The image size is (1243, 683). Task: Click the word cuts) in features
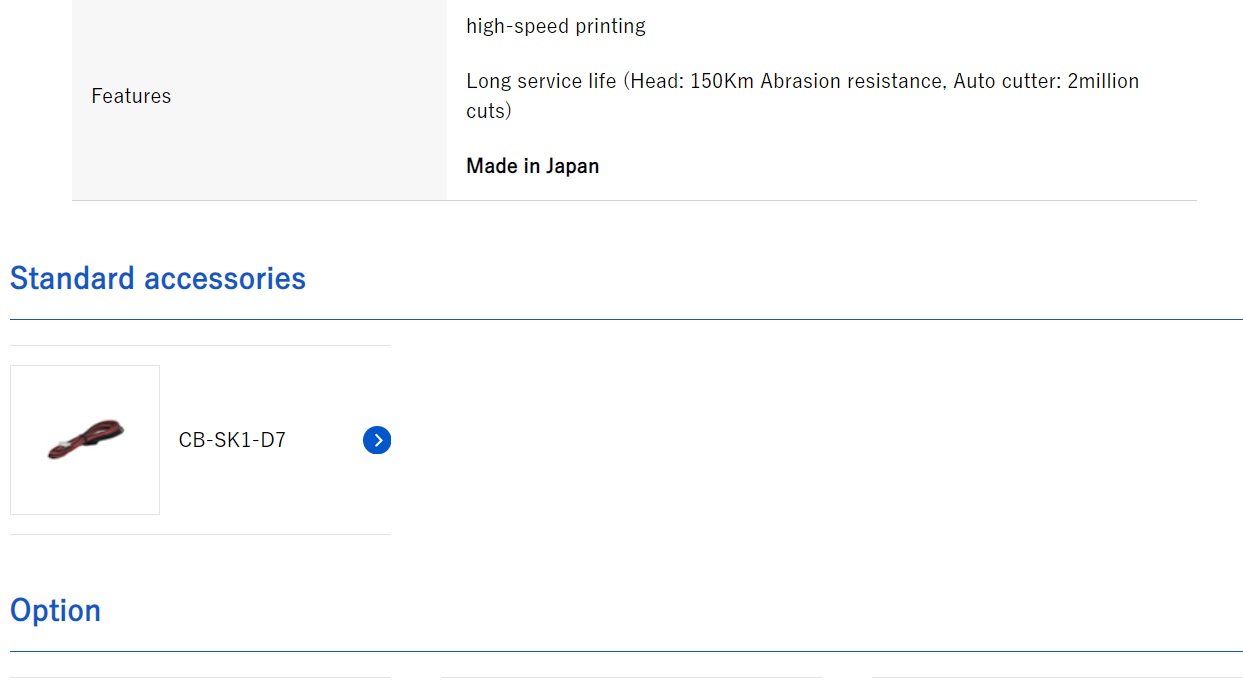[488, 111]
